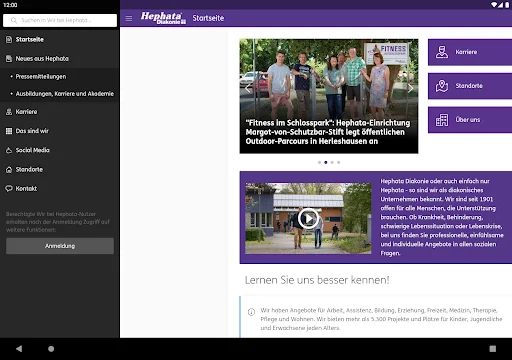Open the 'Fitness im Schlosspark' news slide
This screenshot has height=360, width=512.
pos(329,96)
